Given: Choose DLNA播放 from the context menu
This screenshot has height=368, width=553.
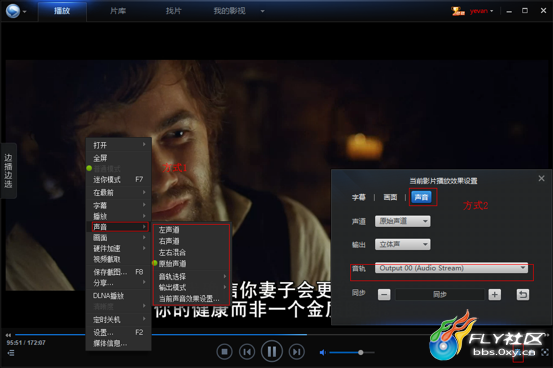Looking at the screenshot, I should point(119,296).
